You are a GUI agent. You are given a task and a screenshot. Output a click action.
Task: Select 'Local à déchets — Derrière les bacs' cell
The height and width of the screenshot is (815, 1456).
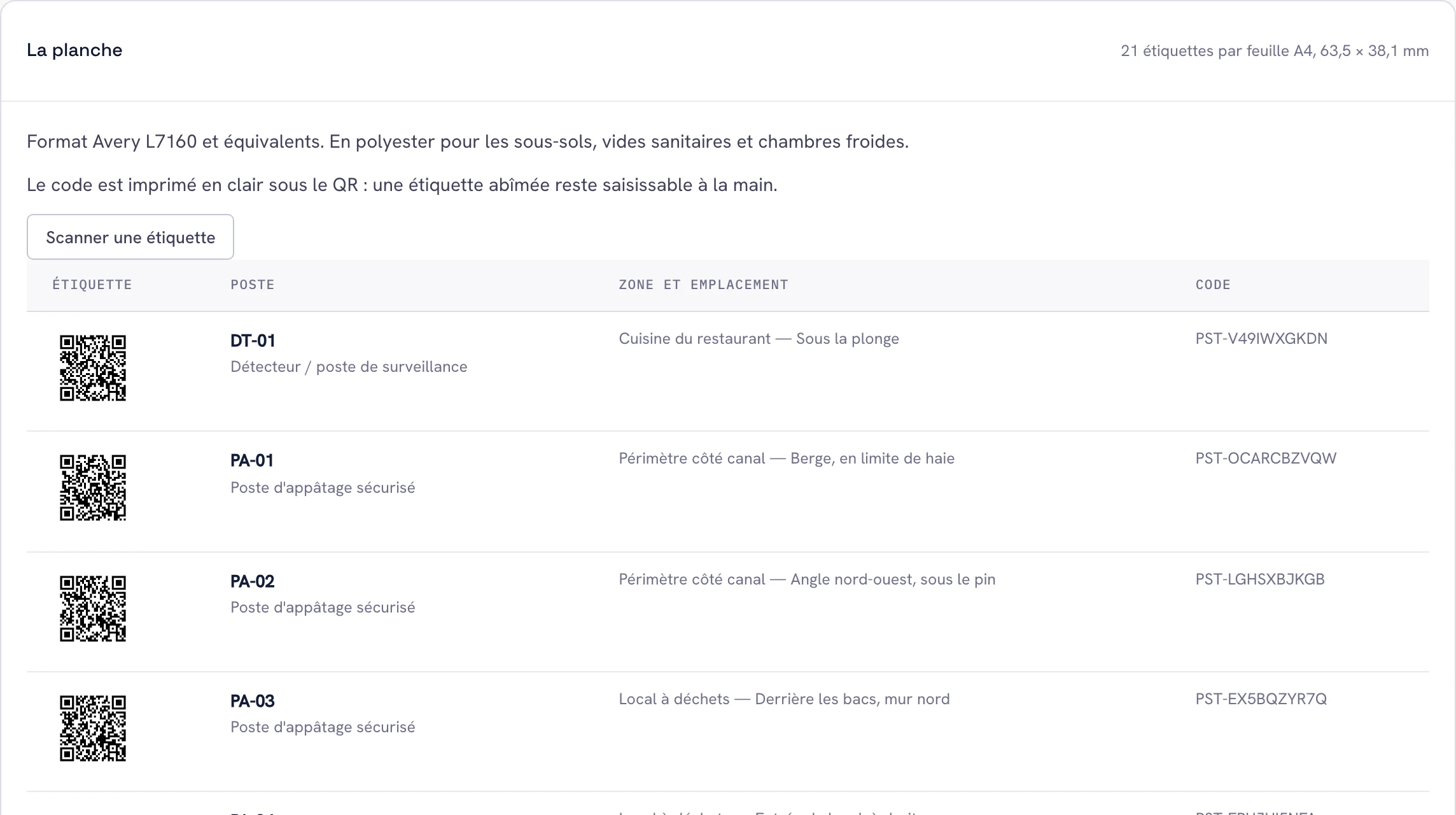784,699
